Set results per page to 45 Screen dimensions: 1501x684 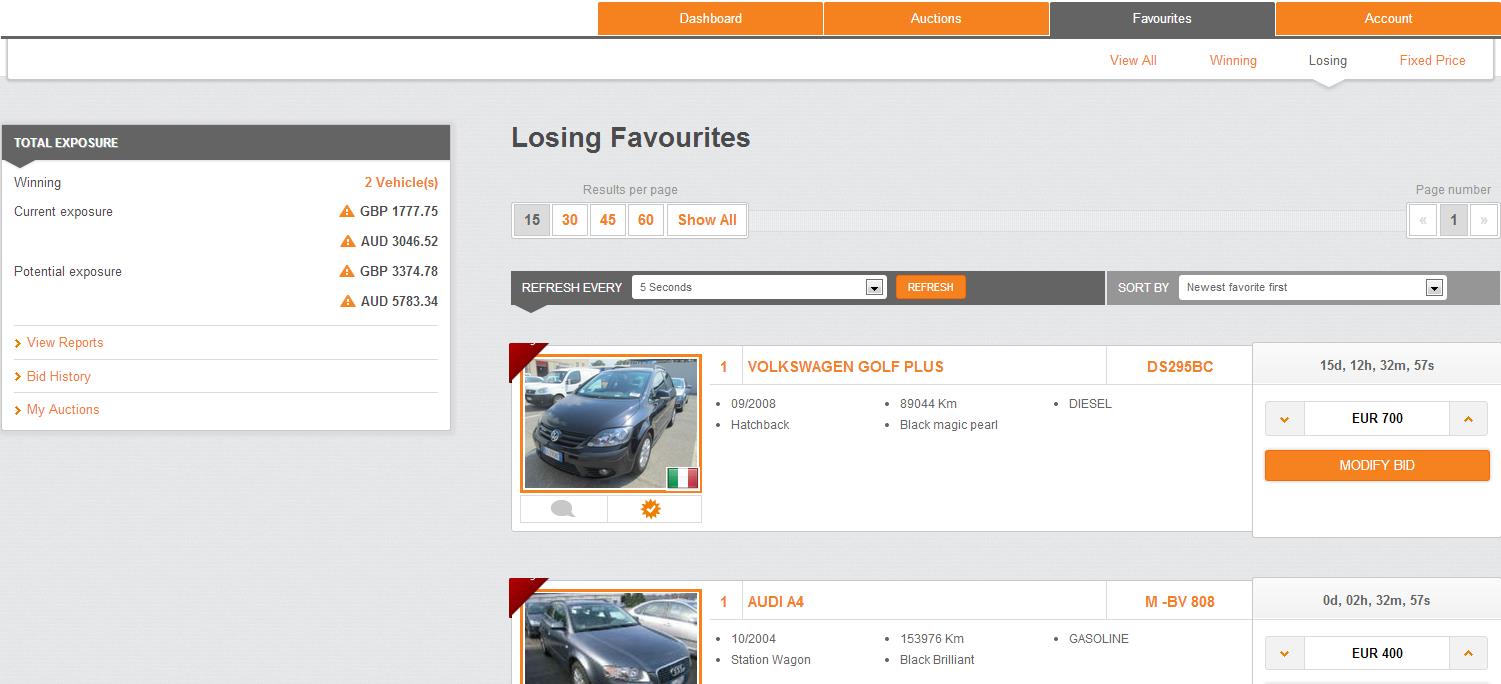coord(608,220)
